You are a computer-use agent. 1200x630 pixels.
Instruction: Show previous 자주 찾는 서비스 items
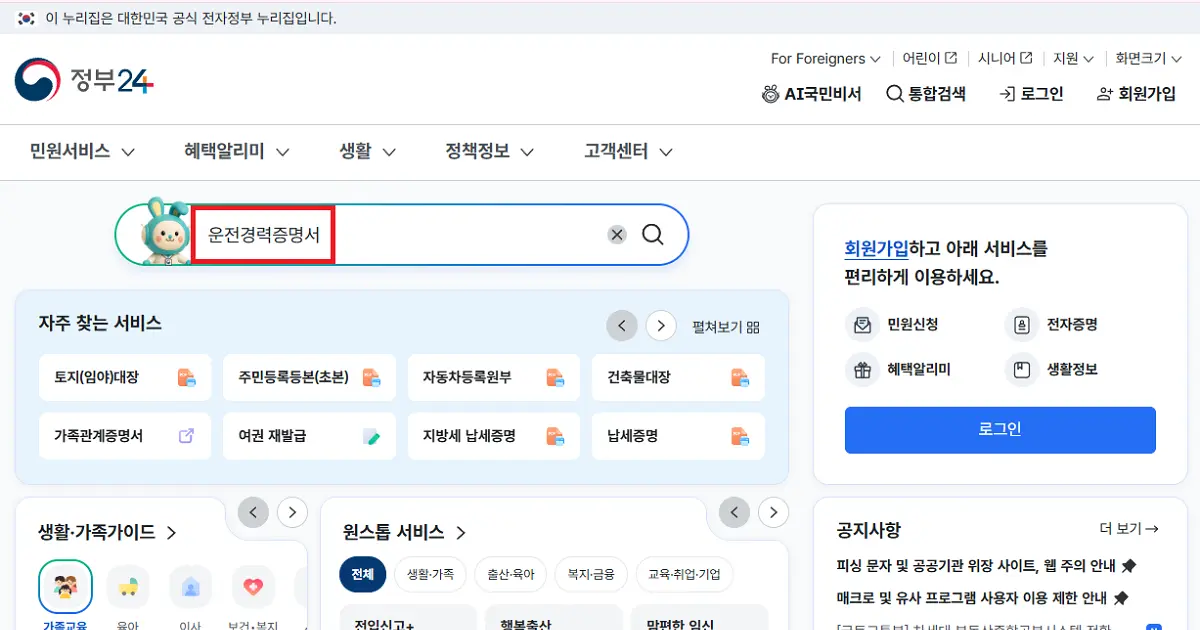coord(622,326)
